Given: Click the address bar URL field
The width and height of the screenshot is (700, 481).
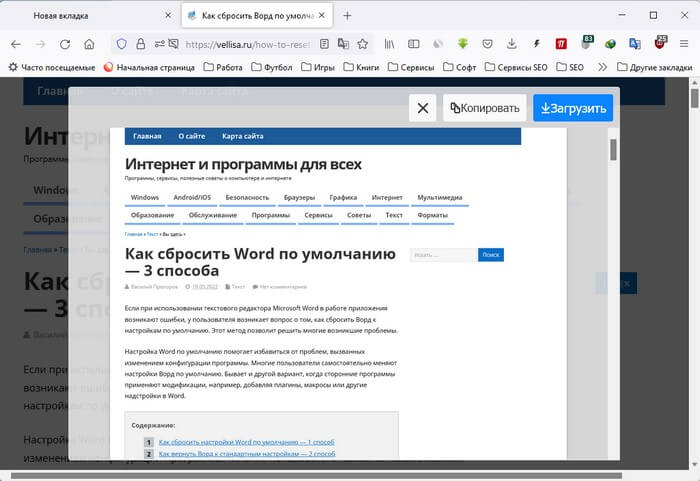Looking at the screenshot, I should pyautogui.click(x=247, y=44).
